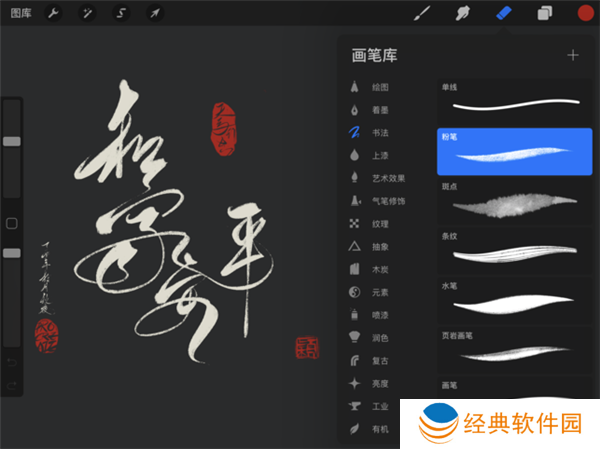Select the Paint brush tool

pyautogui.click(x=422, y=13)
